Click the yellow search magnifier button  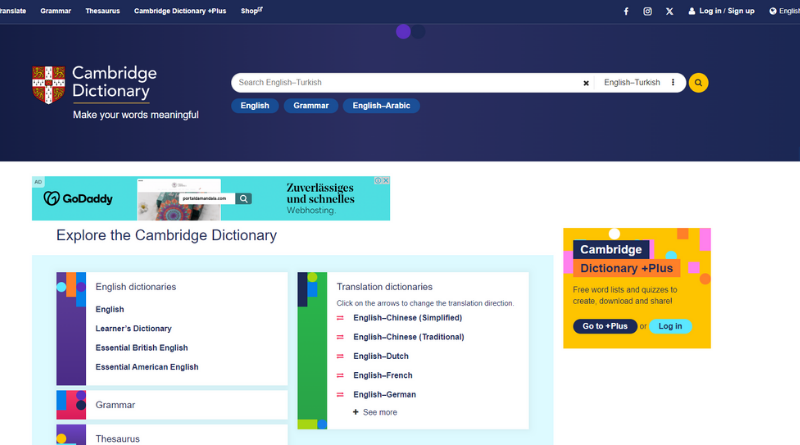point(698,83)
